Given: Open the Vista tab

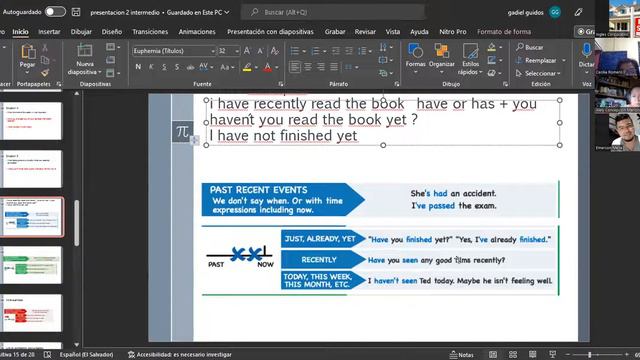Looking at the screenshot, I should pyautogui.click(x=393, y=31).
